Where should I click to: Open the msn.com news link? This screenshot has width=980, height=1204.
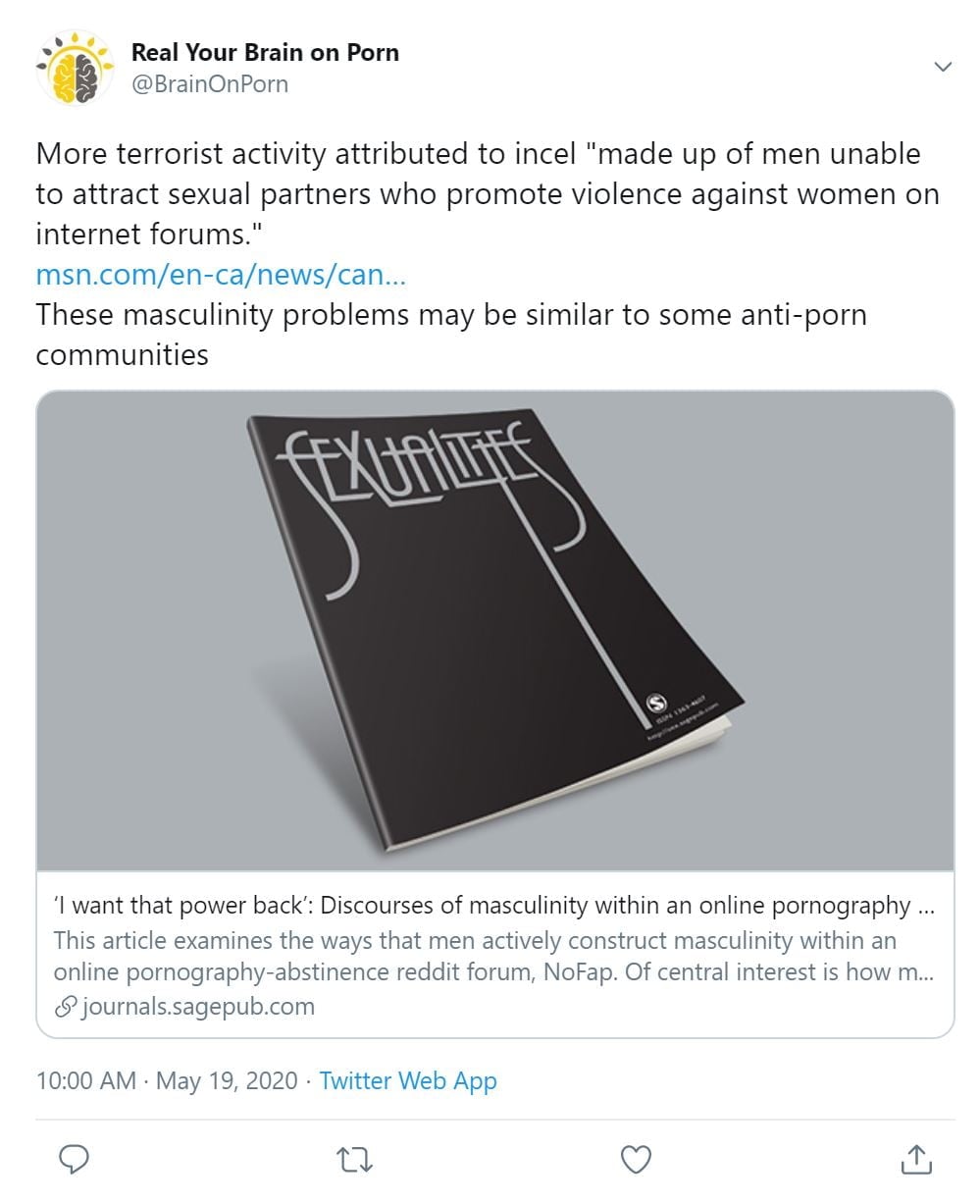(221, 275)
